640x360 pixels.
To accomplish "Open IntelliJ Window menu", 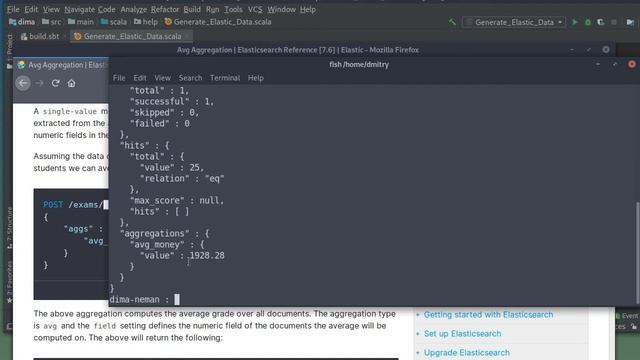I will (281, 9).
